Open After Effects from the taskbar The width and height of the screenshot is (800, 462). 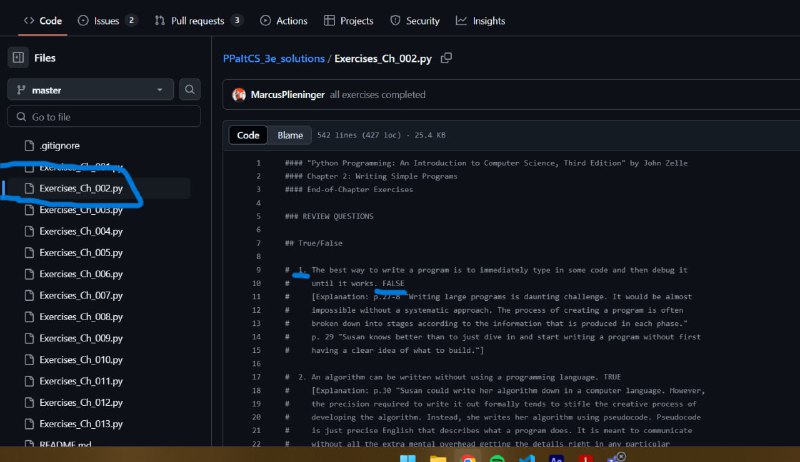point(556,458)
